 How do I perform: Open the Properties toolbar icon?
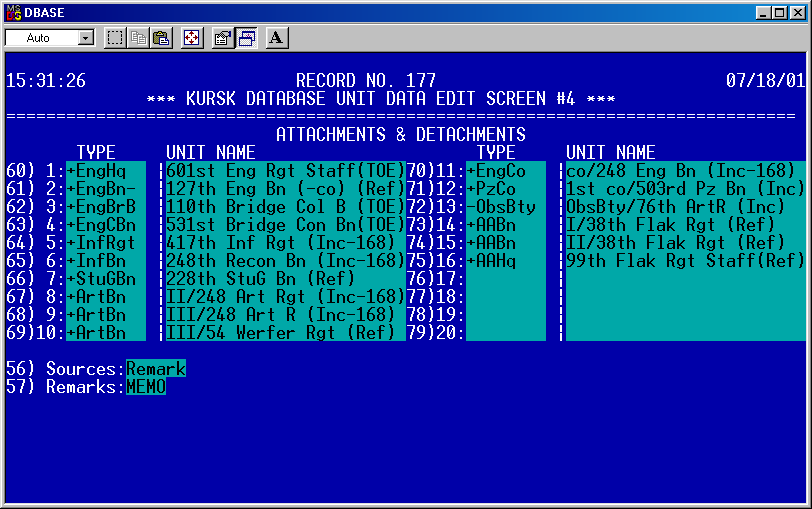(223, 38)
